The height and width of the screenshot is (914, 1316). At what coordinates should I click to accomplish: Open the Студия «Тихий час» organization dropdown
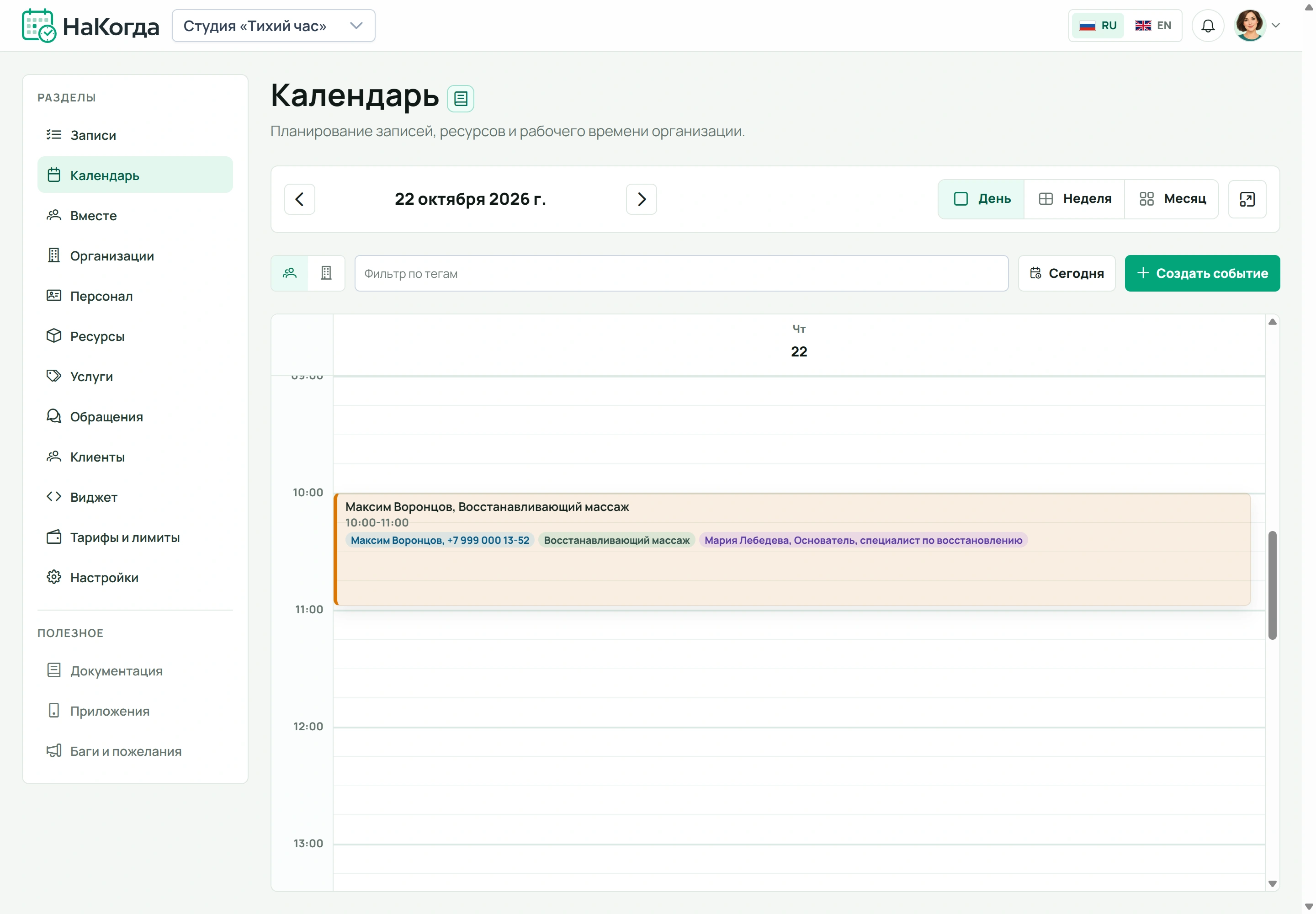273,26
